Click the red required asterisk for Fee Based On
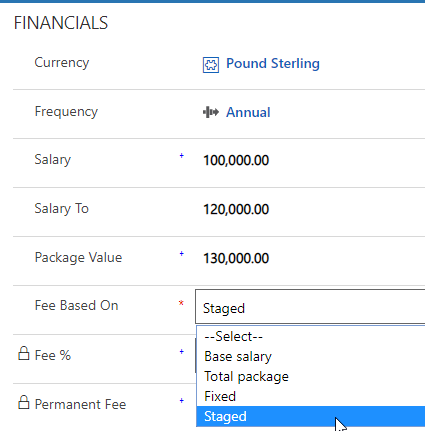 [x=181, y=303]
